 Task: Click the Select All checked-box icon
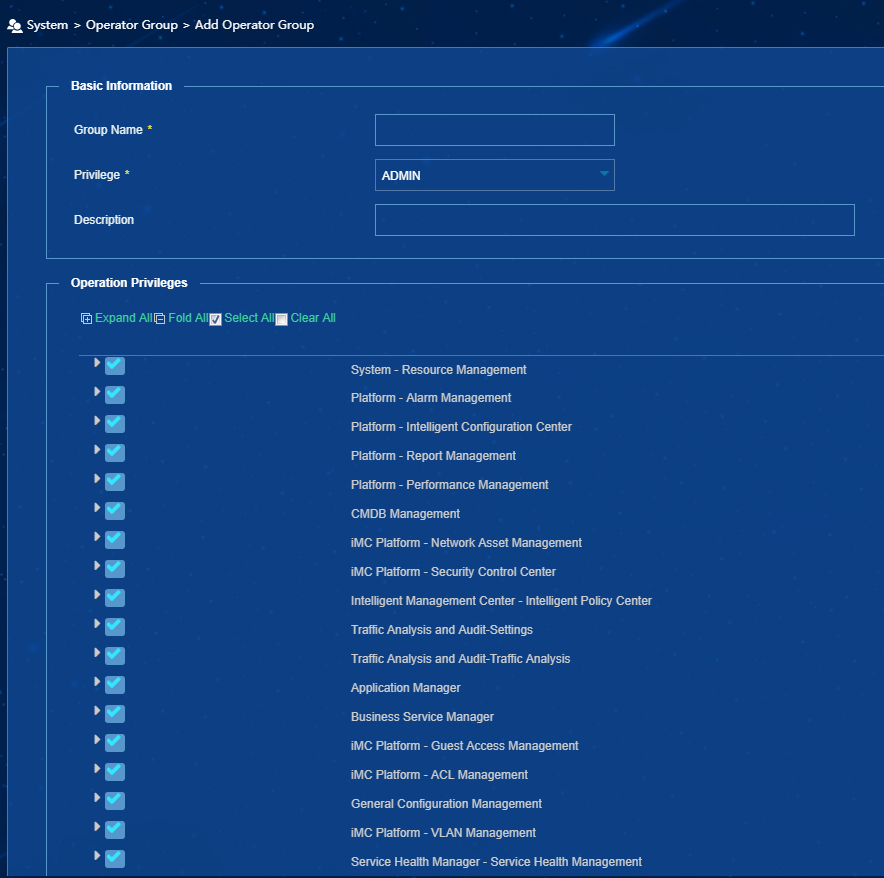coord(215,320)
